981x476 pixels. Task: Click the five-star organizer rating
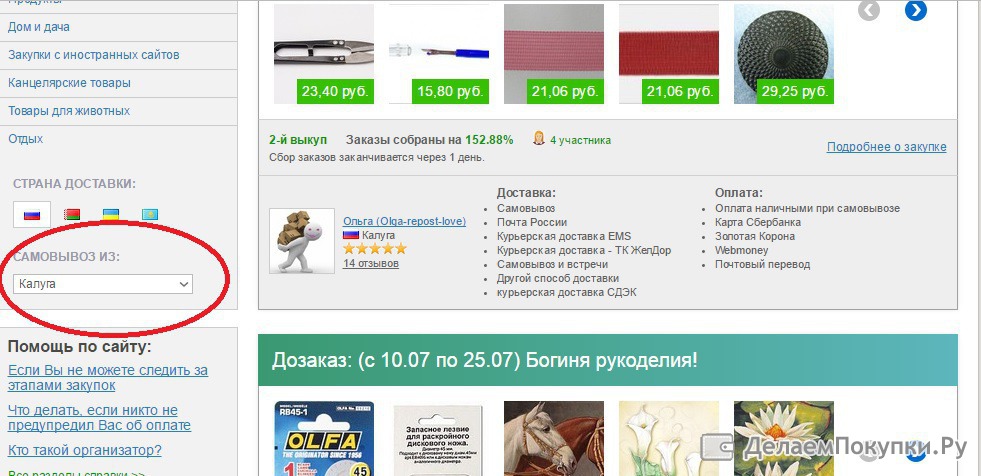pos(375,249)
